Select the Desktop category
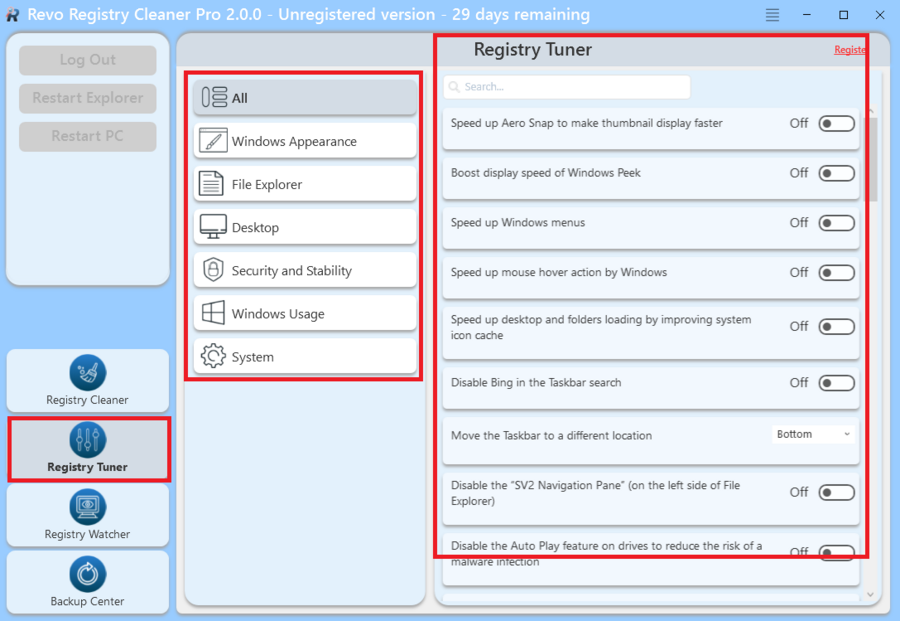Screen dimensions: 900x621 (305, 227)
